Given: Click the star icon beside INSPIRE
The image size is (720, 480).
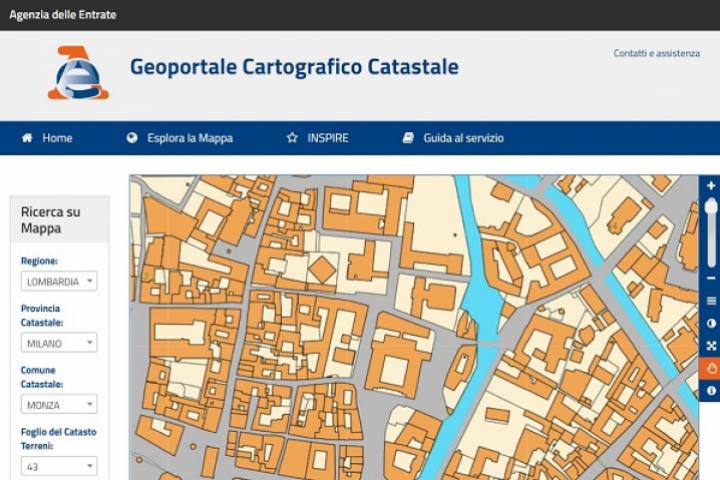Looking at the screenshot, I should click(x=292, y=138).
